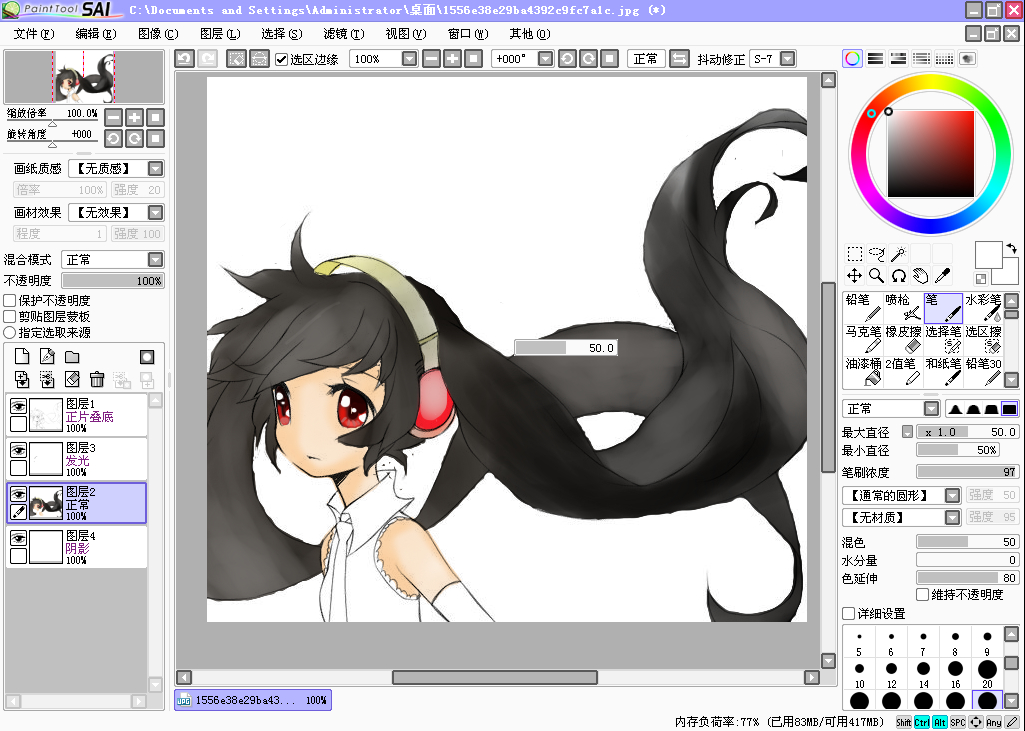This screenshot has width=1025, height=731.
Task: Swap foreground and background colors
Action: (x=1011, y=248)
